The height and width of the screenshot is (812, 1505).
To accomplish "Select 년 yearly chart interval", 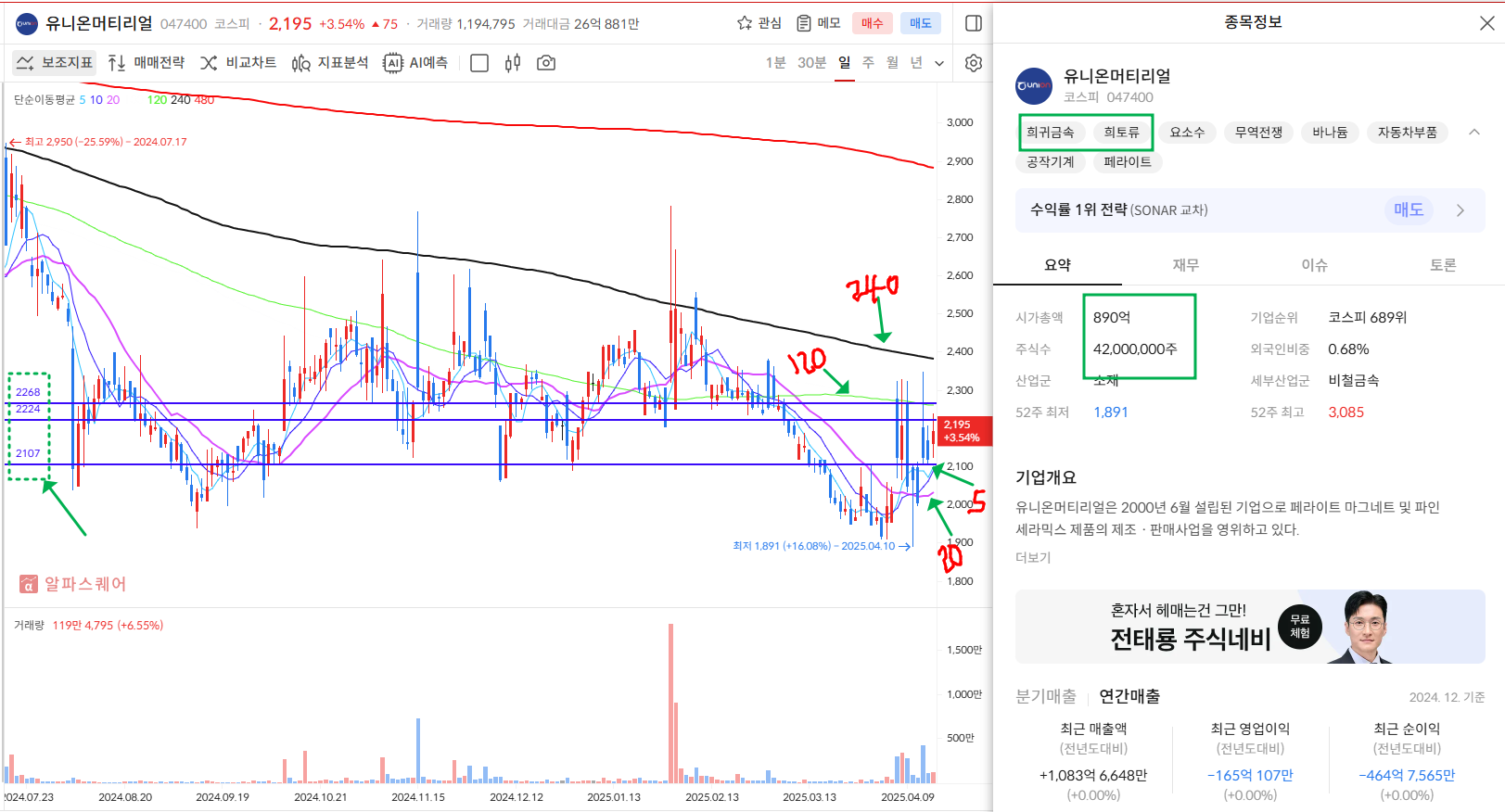I will 916,62.
